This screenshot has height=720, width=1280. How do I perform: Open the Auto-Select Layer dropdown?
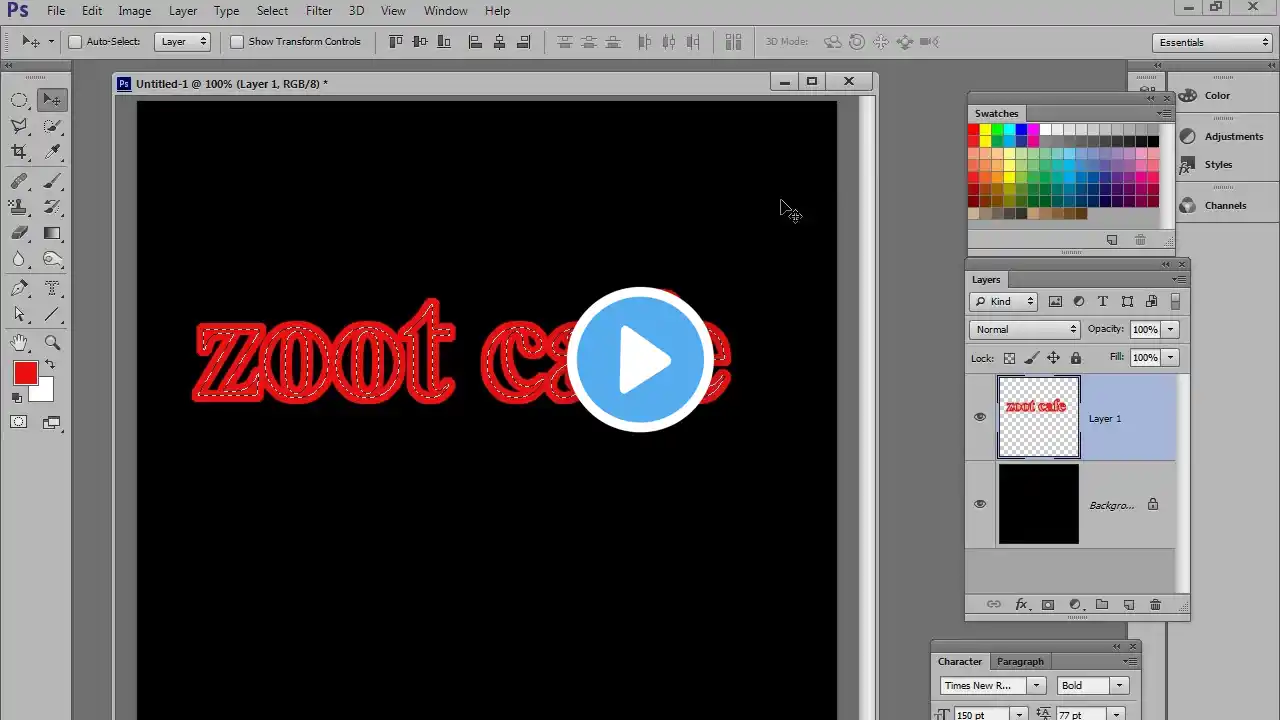point(183,42)
